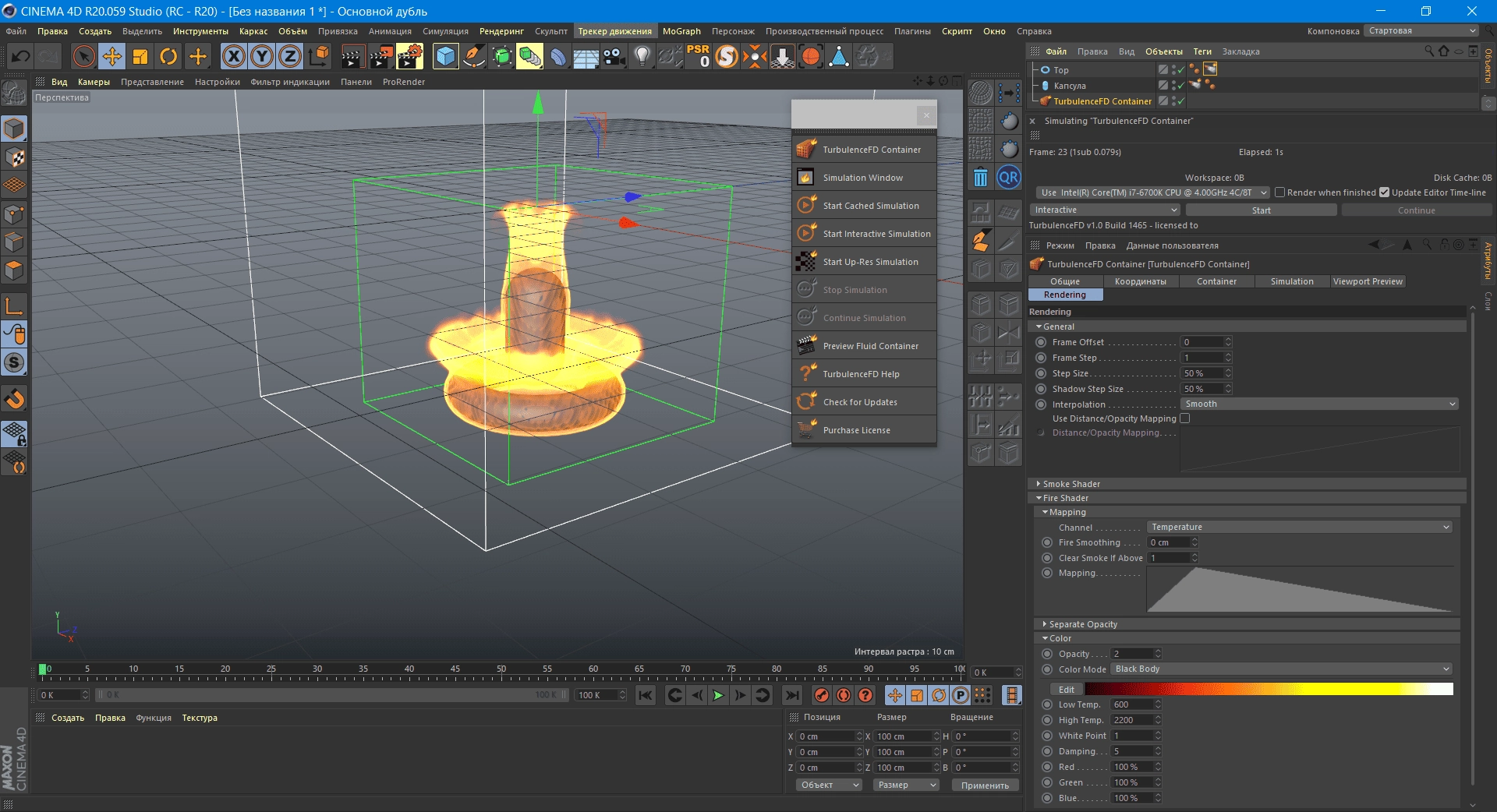Close the TurbulenceFD popup palette
1497x812 pixels.
pyautogui.click(x=926, y=115)
